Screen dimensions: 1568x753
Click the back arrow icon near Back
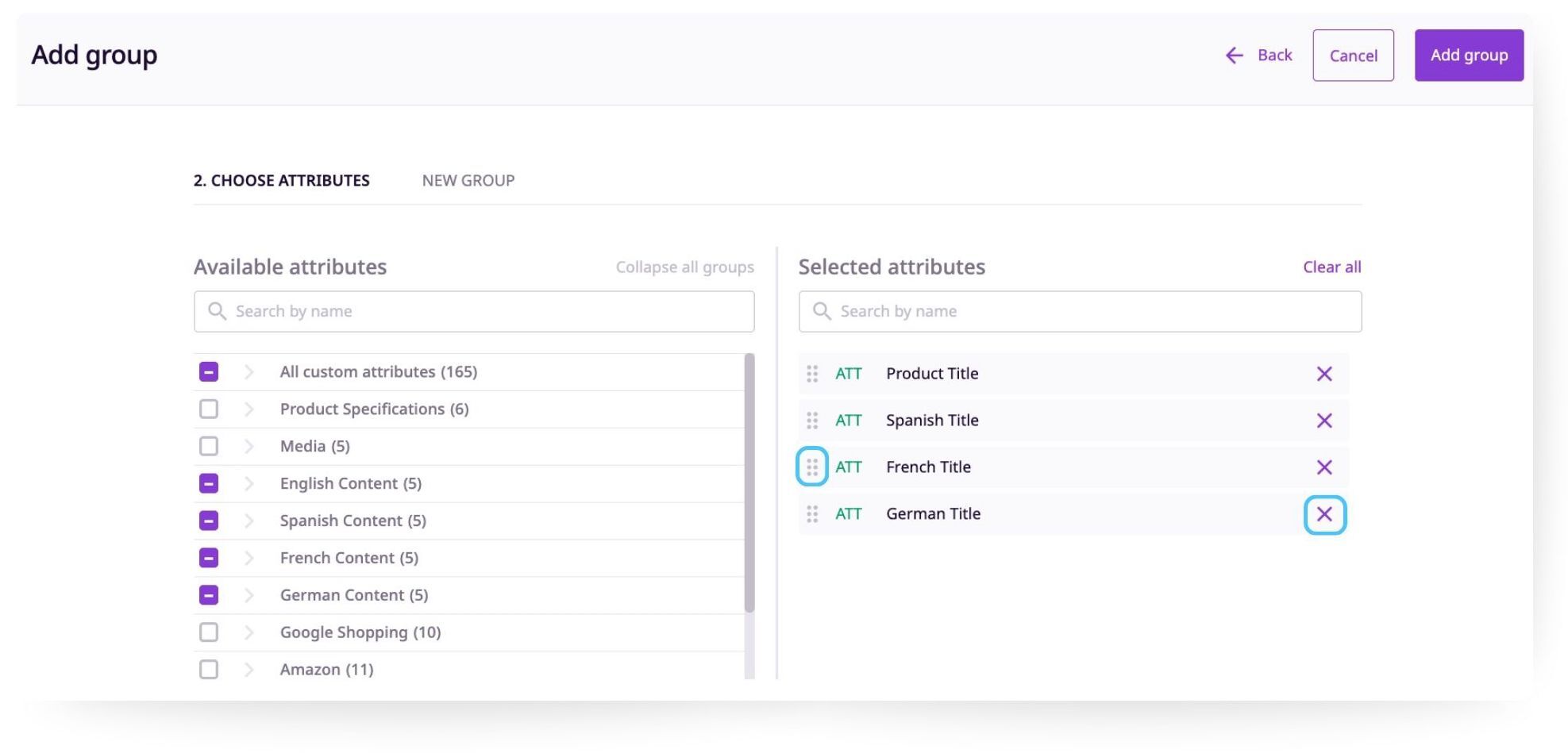(x=1234, y=55)
